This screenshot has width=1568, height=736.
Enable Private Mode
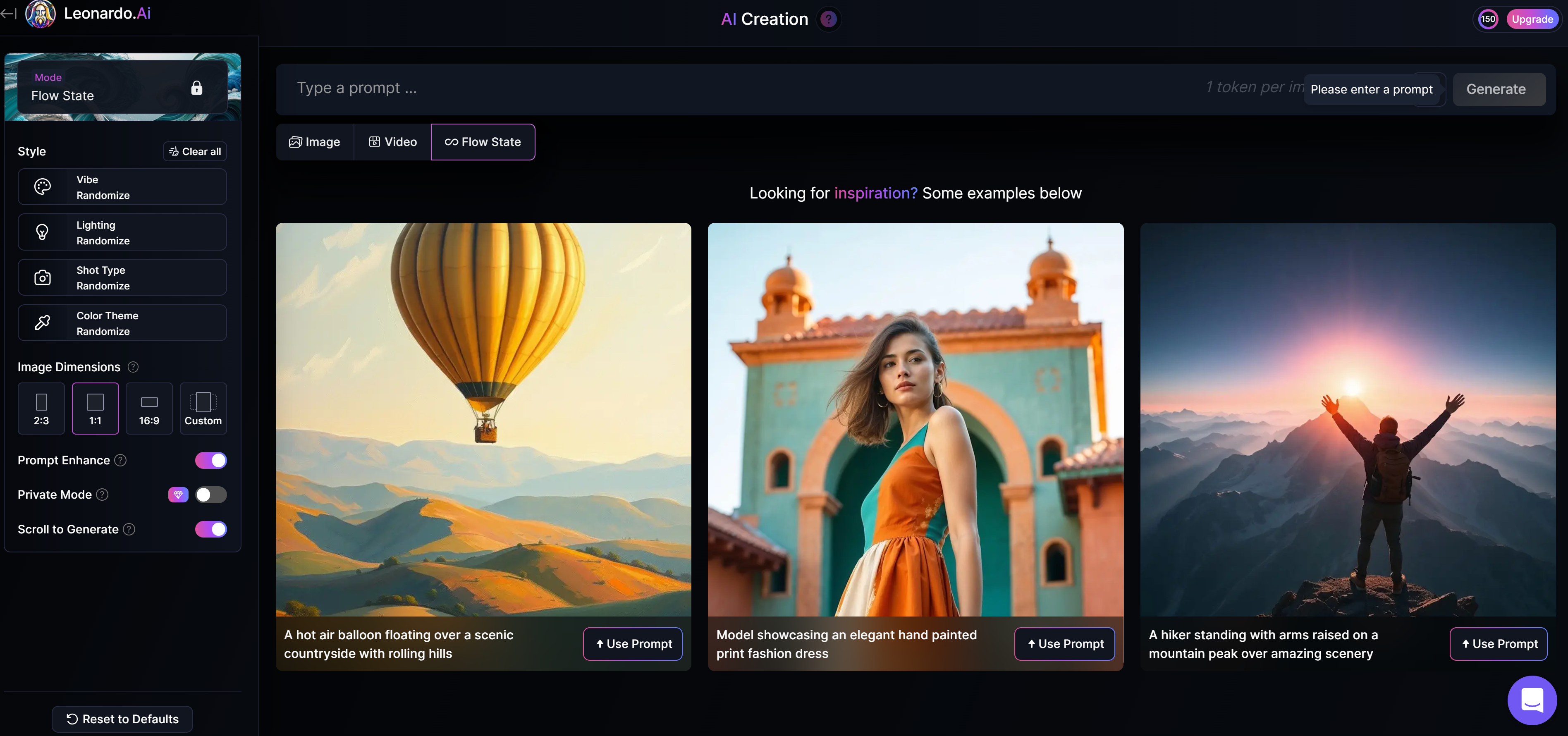pyautogui.click(x=210, y=495)
